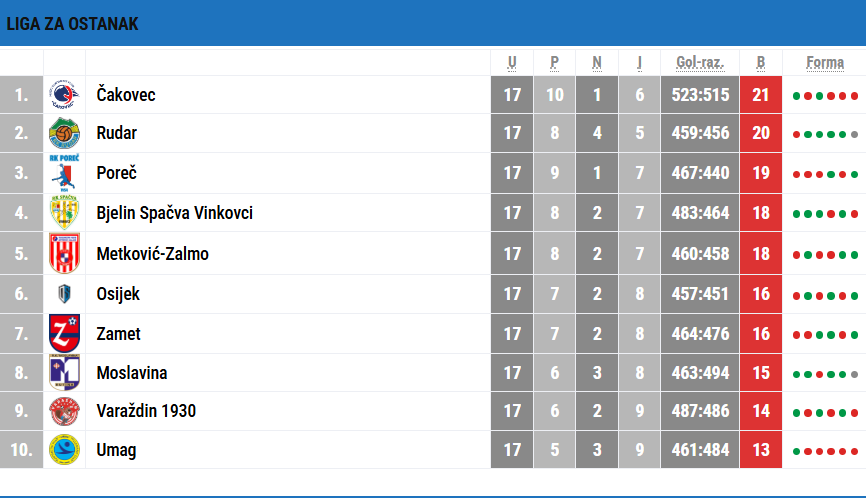Click the Rudar club crest
Viewport: 866px width, 498px height.
point(64,133)
